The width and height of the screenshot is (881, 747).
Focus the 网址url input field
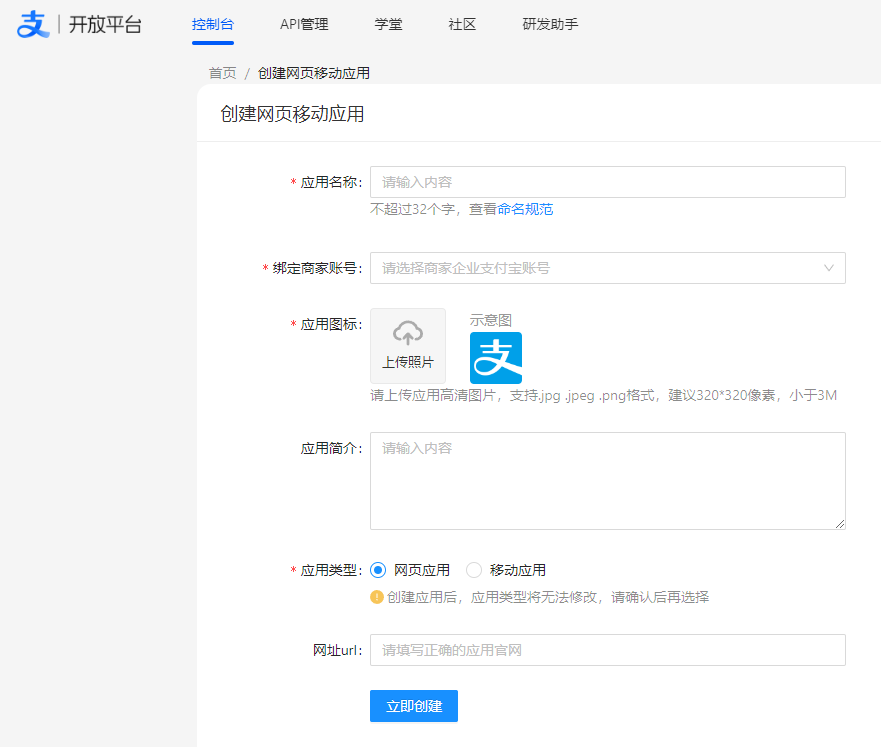[607, 650]
